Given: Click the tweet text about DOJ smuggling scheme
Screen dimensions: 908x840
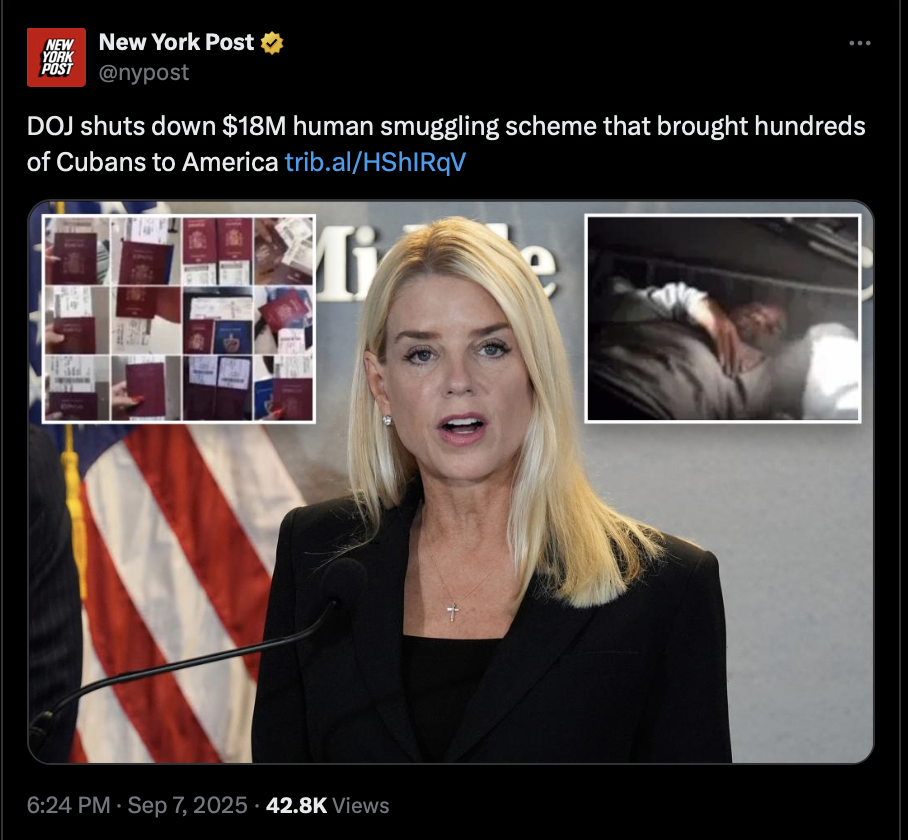Looking at the screenshot, I should pos(446,144).
